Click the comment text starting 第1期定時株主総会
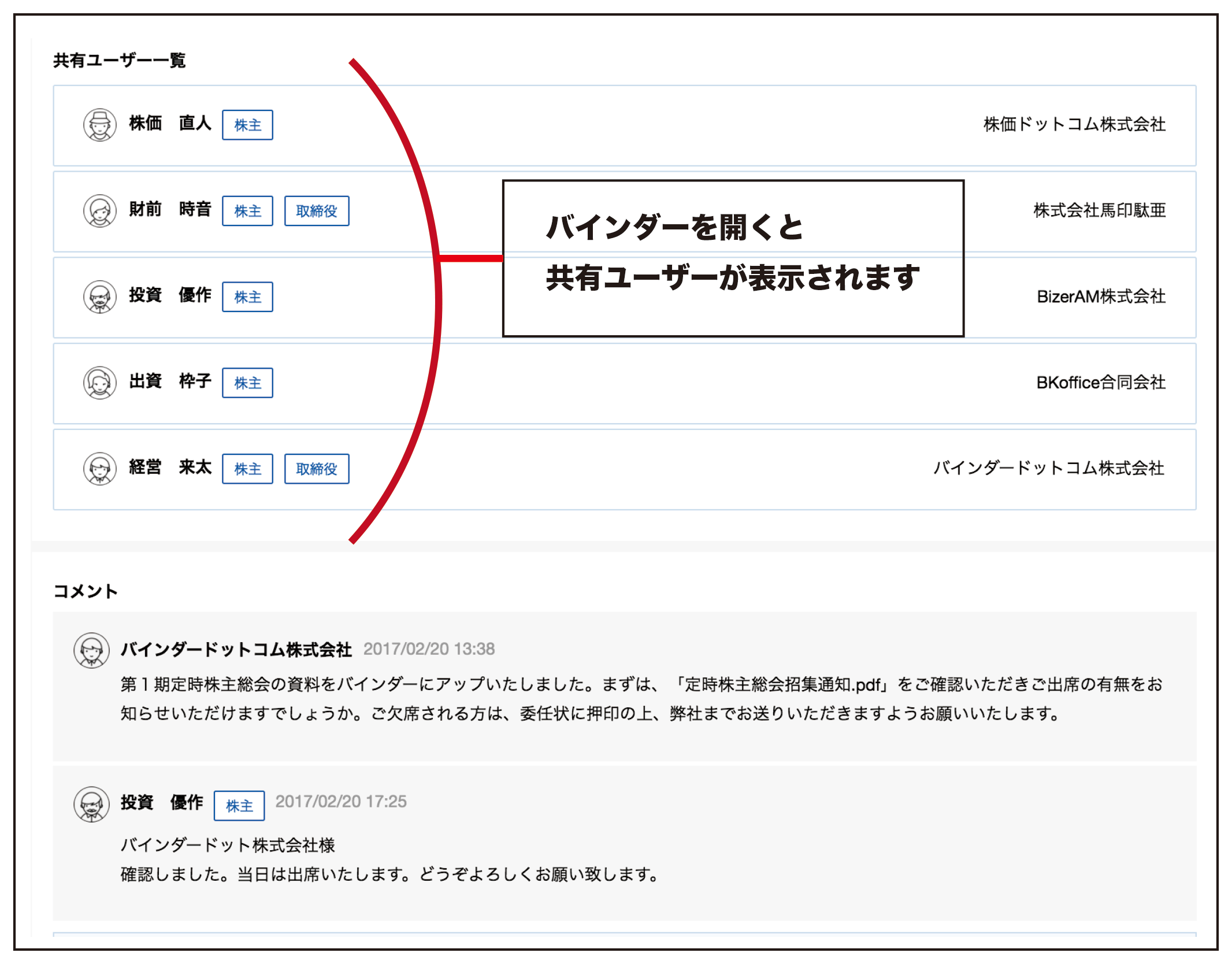The image size is (1232, 964). coord(641,699)
